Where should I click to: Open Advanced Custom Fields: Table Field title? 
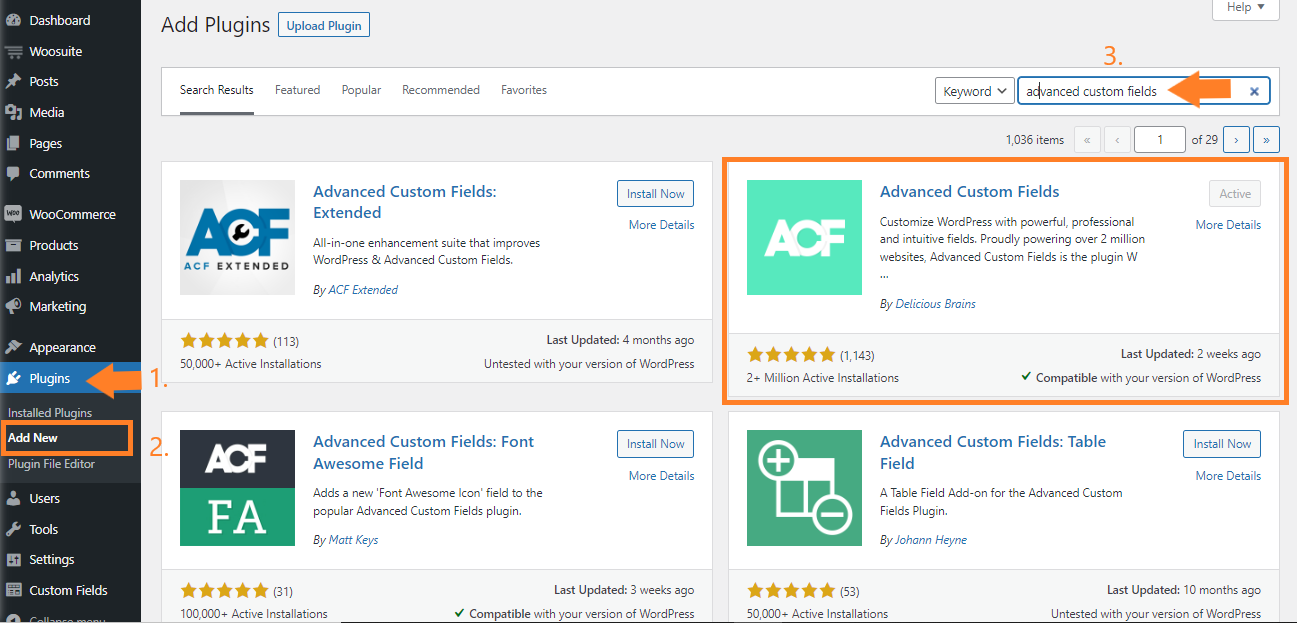[993, 452]
